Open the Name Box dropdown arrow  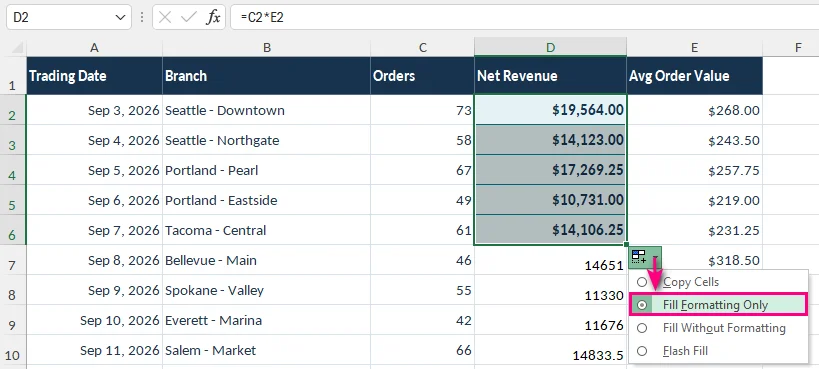click(x=120, y=17)
